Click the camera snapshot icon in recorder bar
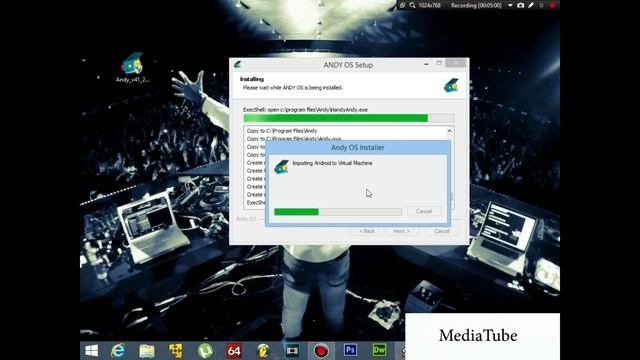Screen dimensions: 640x360 point(520,5)
